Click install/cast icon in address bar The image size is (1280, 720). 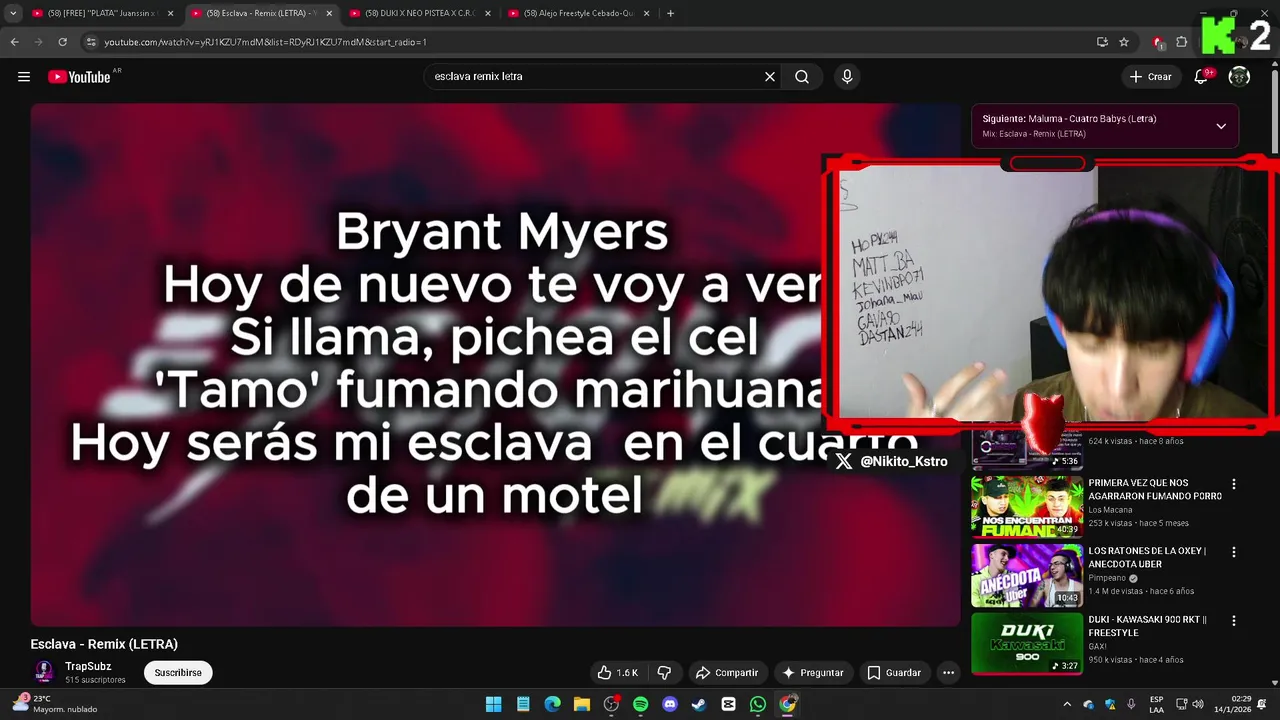(1102, 42)
